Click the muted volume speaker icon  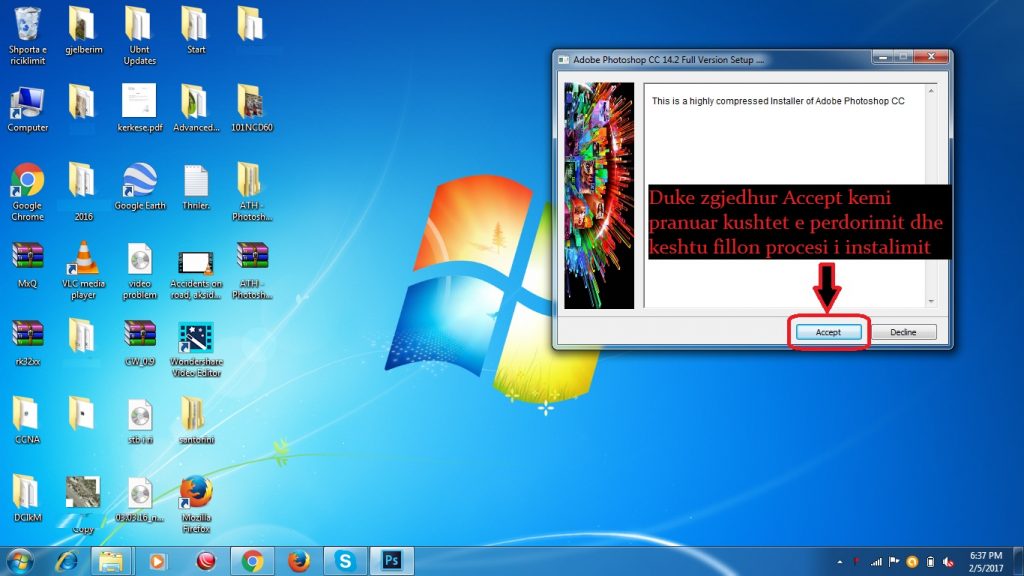949,562
